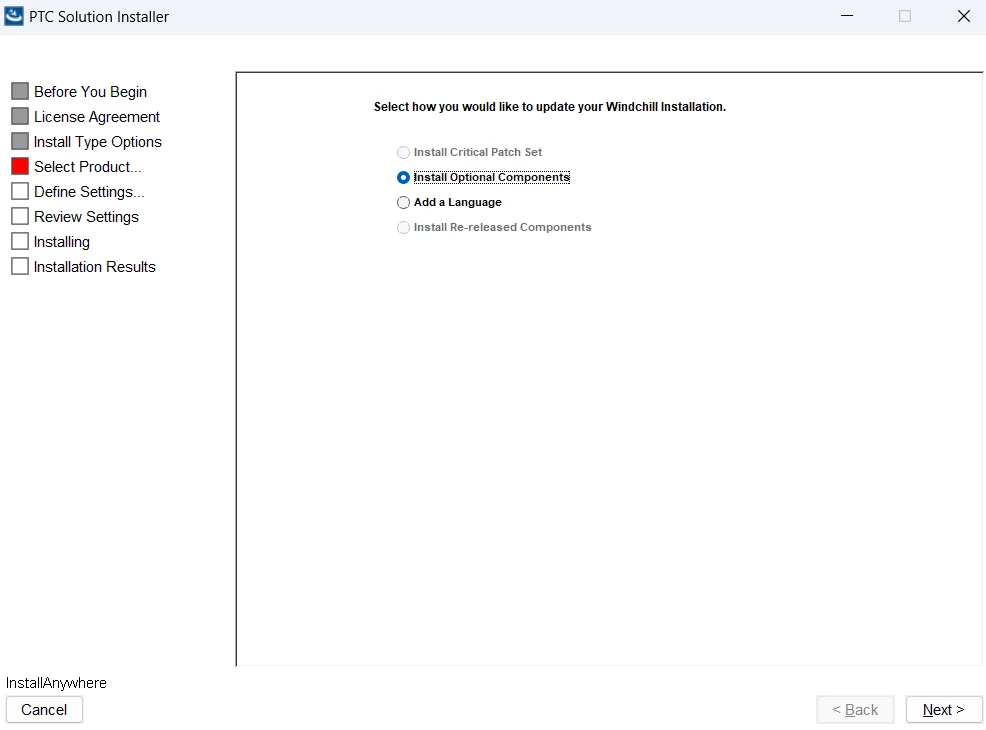
Task: Click the 'Installation Results' step label
Action: [94, 267]
